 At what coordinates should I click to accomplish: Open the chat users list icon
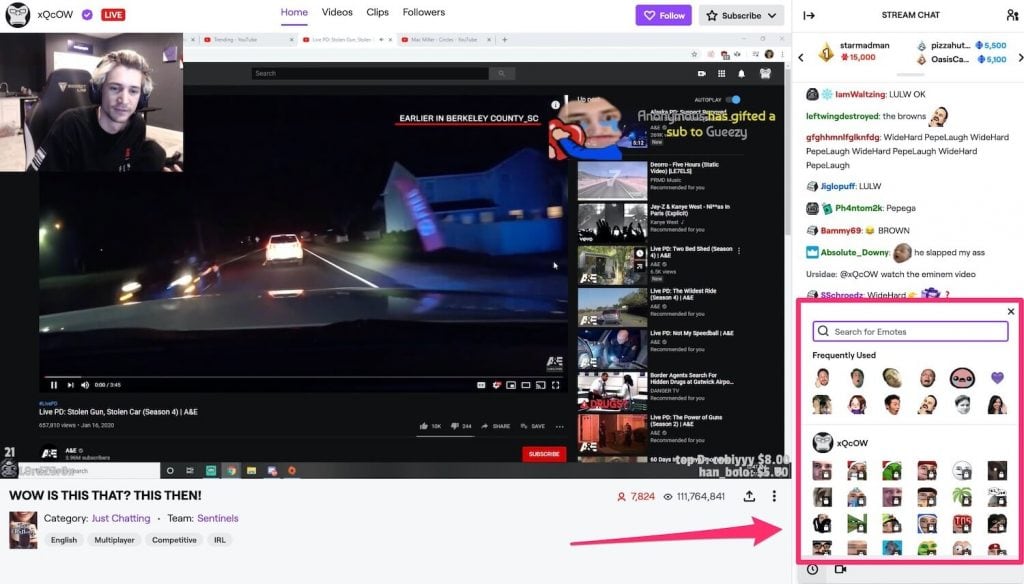point(1012,15)
